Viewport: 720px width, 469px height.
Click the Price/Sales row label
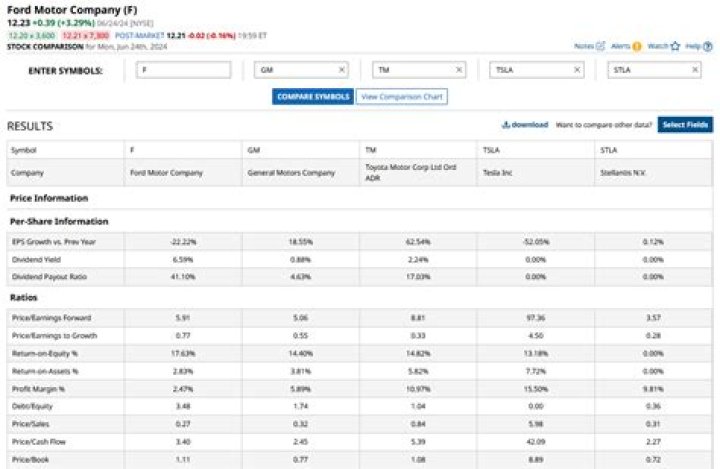click(x=30, y=424)
